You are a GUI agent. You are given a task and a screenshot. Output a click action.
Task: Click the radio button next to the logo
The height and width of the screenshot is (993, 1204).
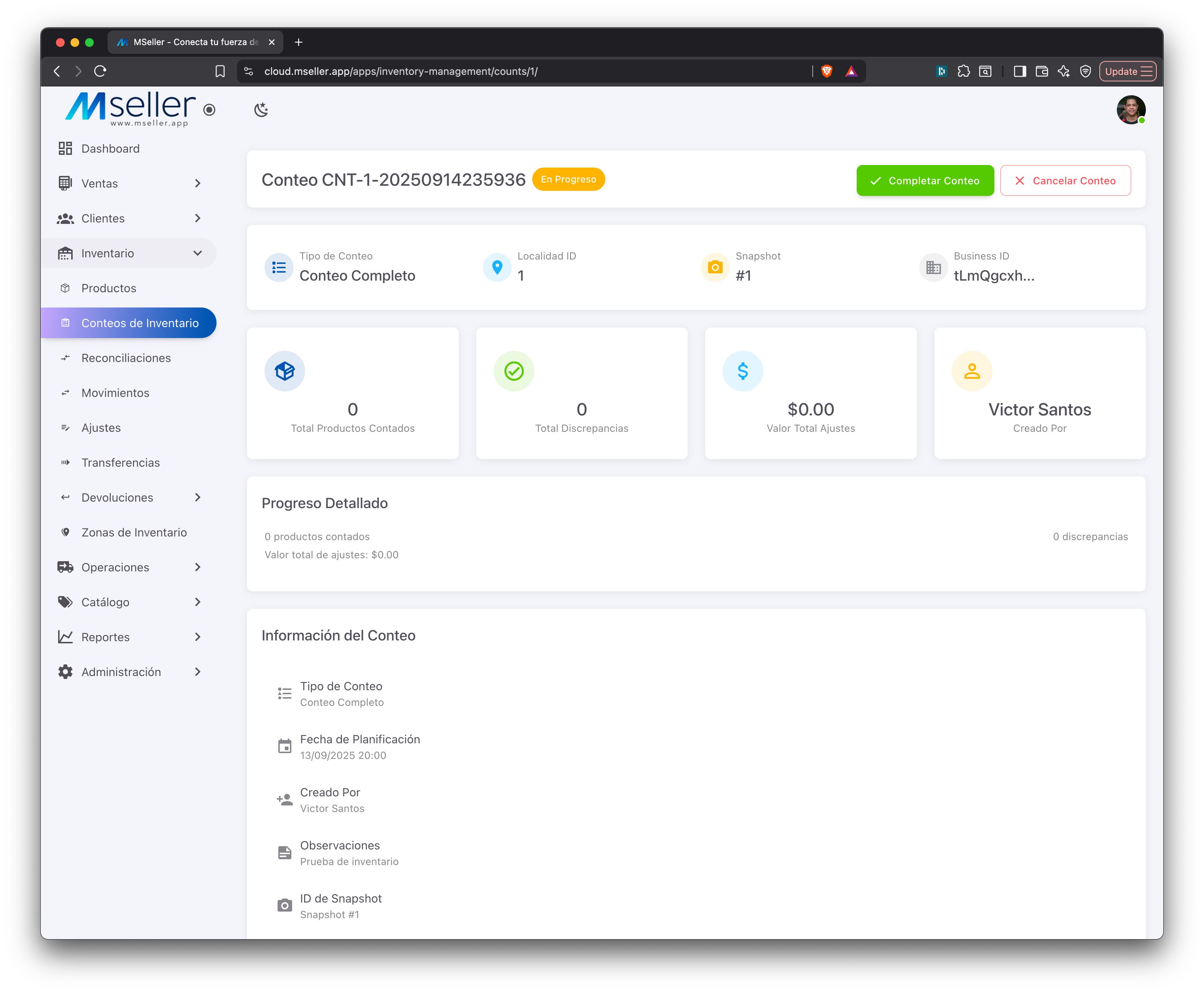coord(209,109)
